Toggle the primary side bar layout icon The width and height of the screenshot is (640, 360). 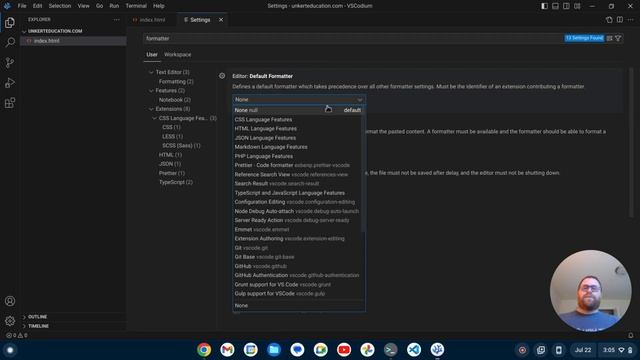[x=544, y=6]
